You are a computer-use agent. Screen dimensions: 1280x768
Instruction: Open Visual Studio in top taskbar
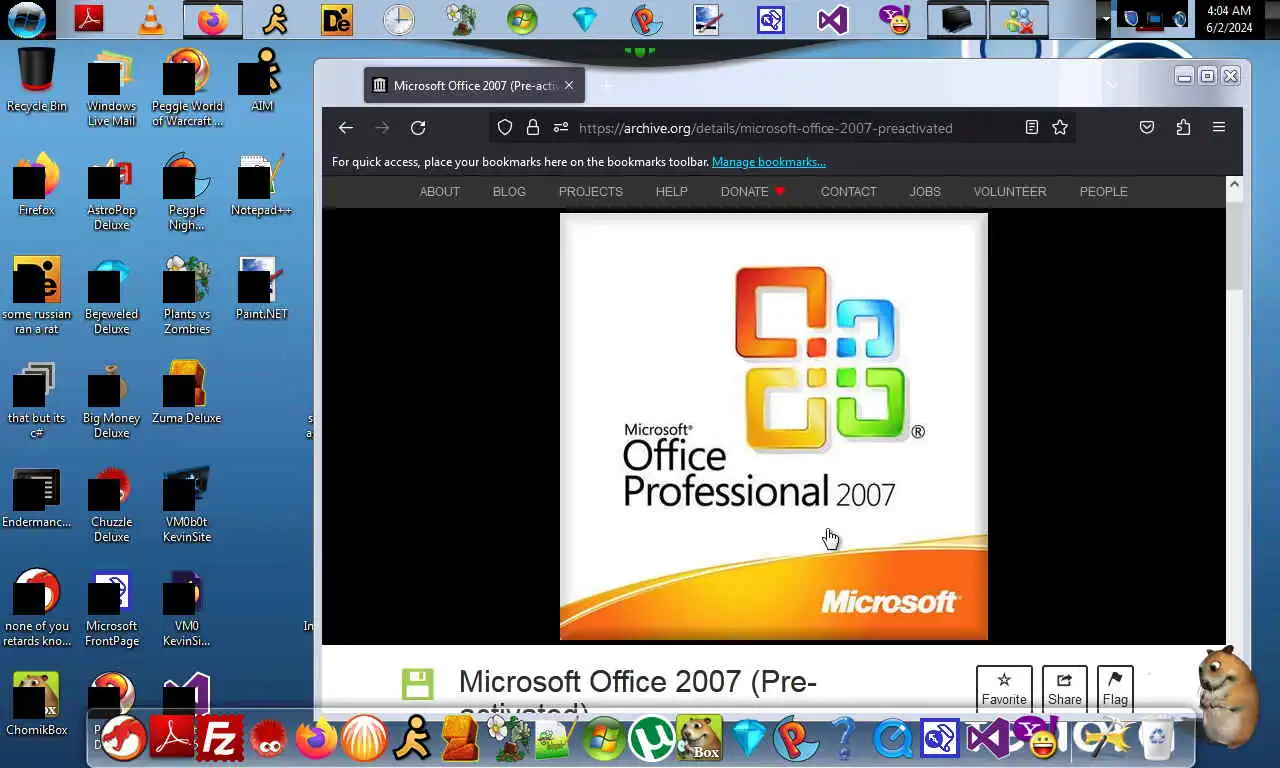pos(832,19)
